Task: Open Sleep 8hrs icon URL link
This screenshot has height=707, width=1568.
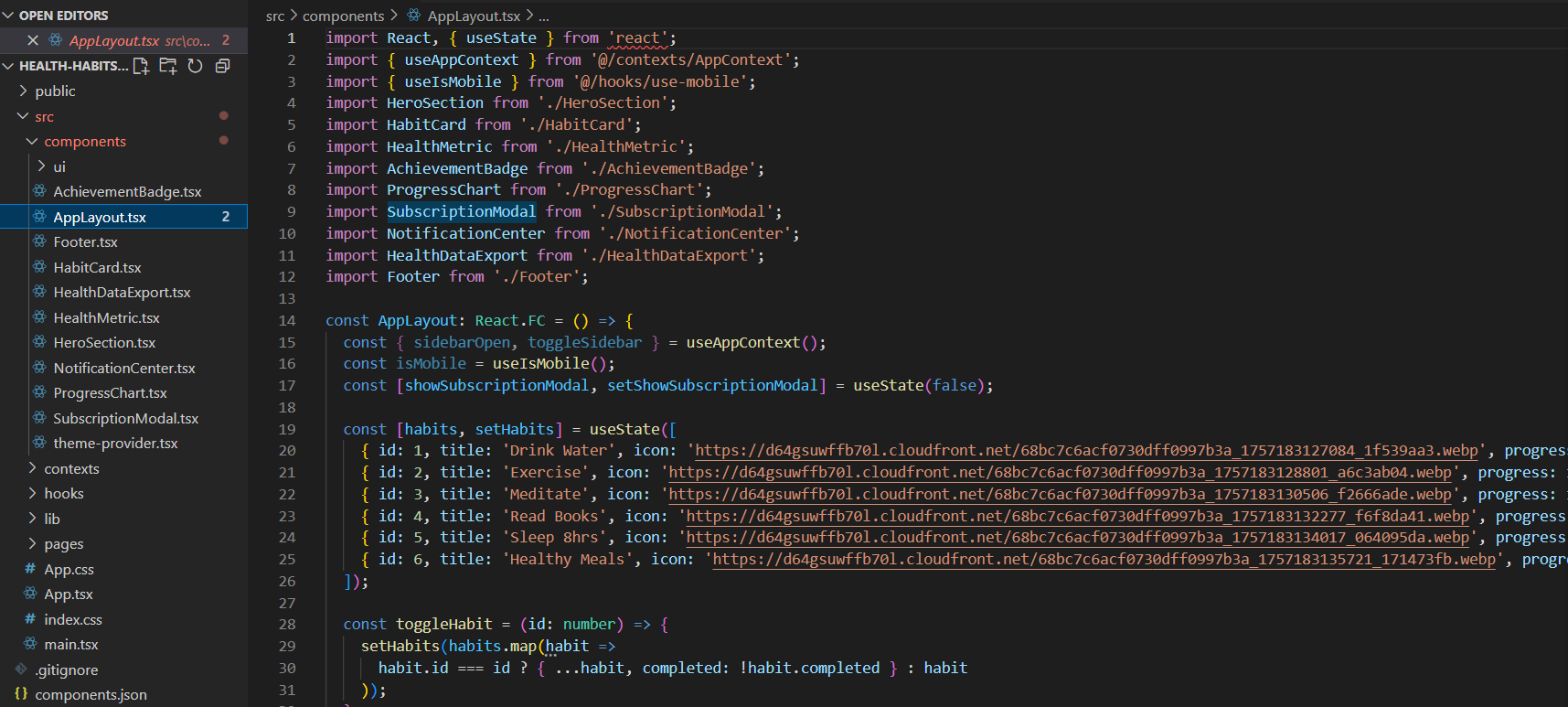Action: (x=1077, y=538)
